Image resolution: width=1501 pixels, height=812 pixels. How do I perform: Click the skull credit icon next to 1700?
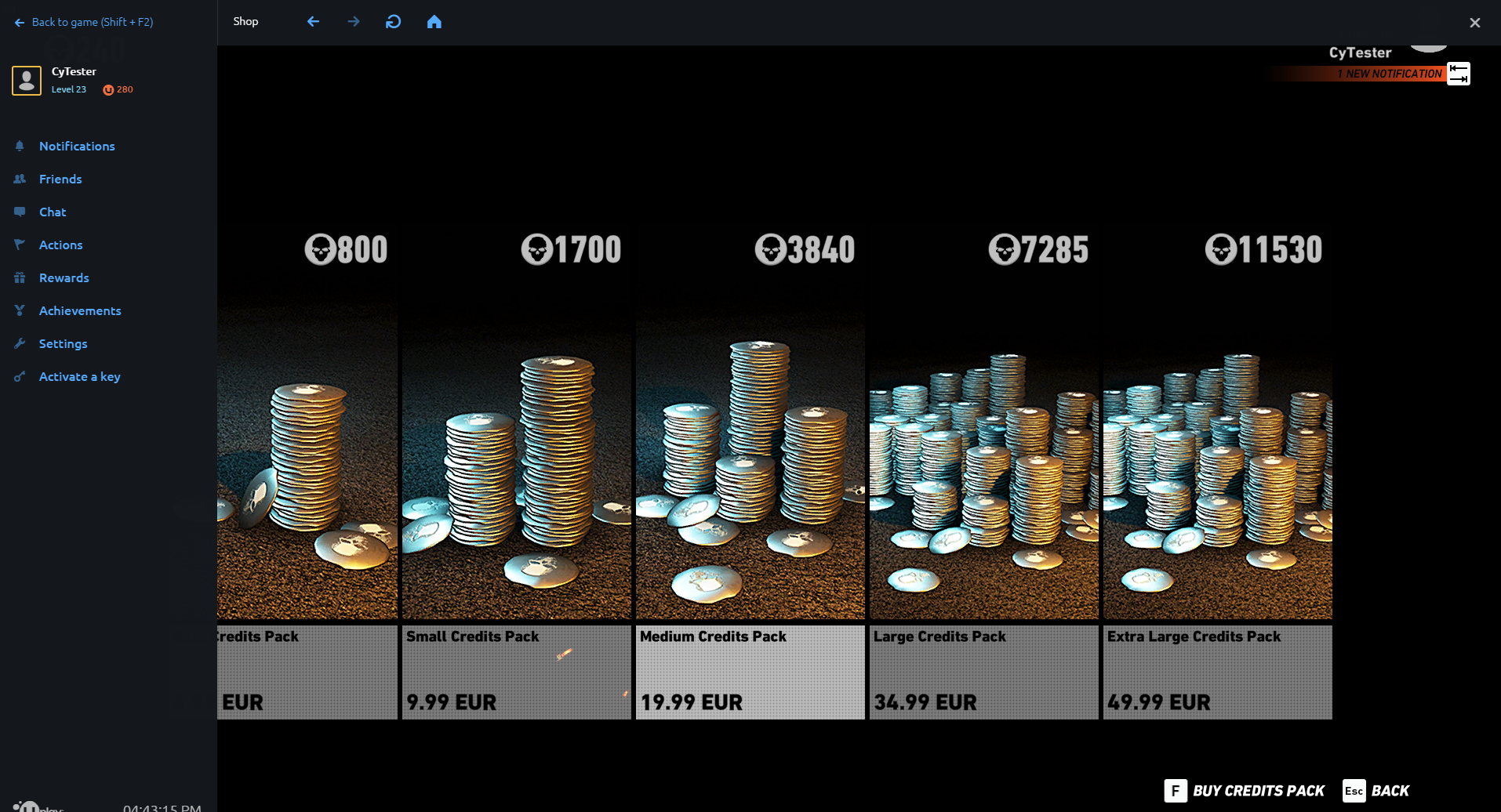pos(537,250)
